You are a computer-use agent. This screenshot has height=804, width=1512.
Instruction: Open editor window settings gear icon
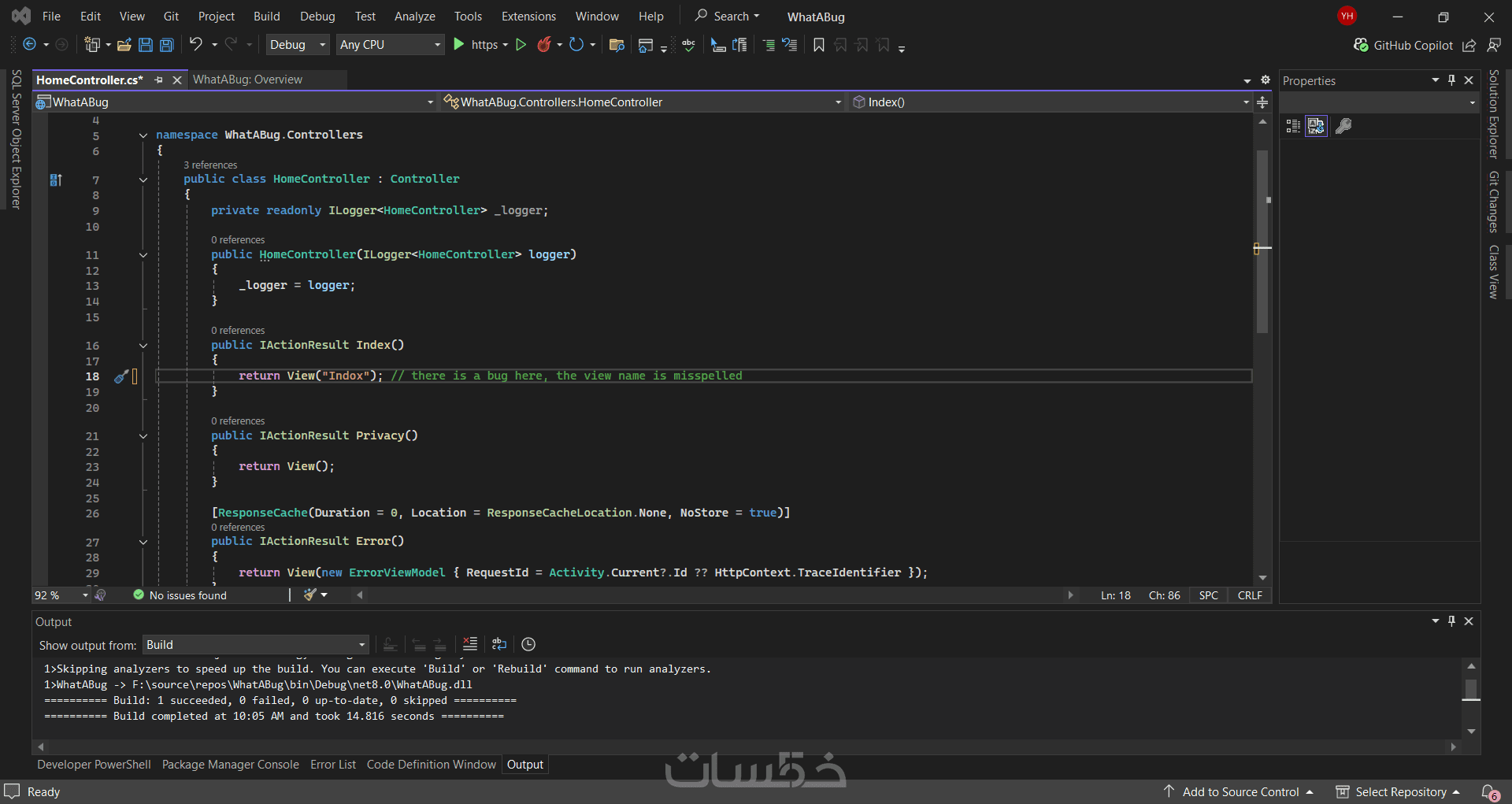coord(1266,80)
